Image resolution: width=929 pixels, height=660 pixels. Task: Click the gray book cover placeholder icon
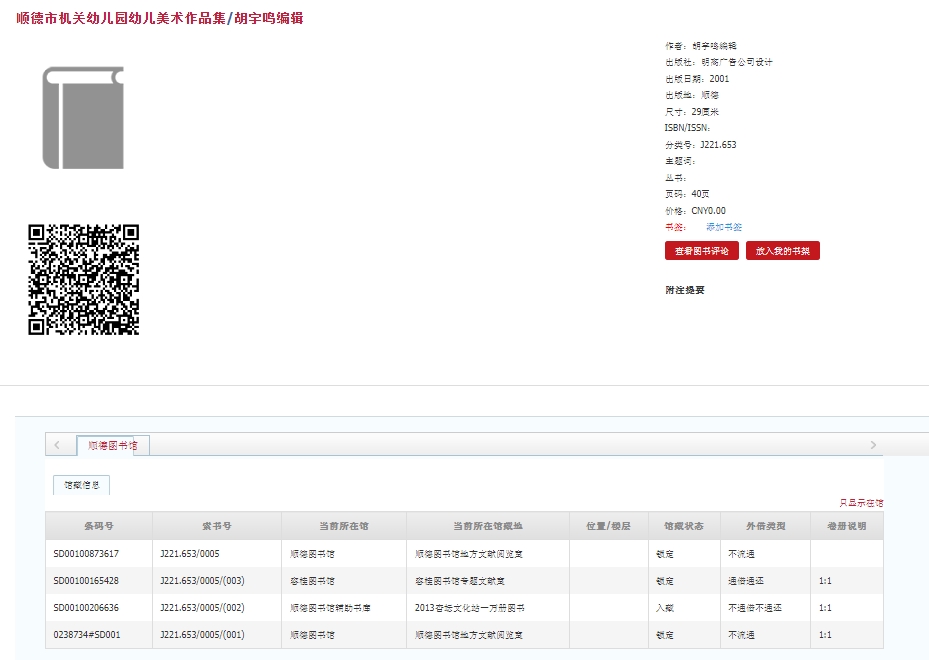coord(83,118)
